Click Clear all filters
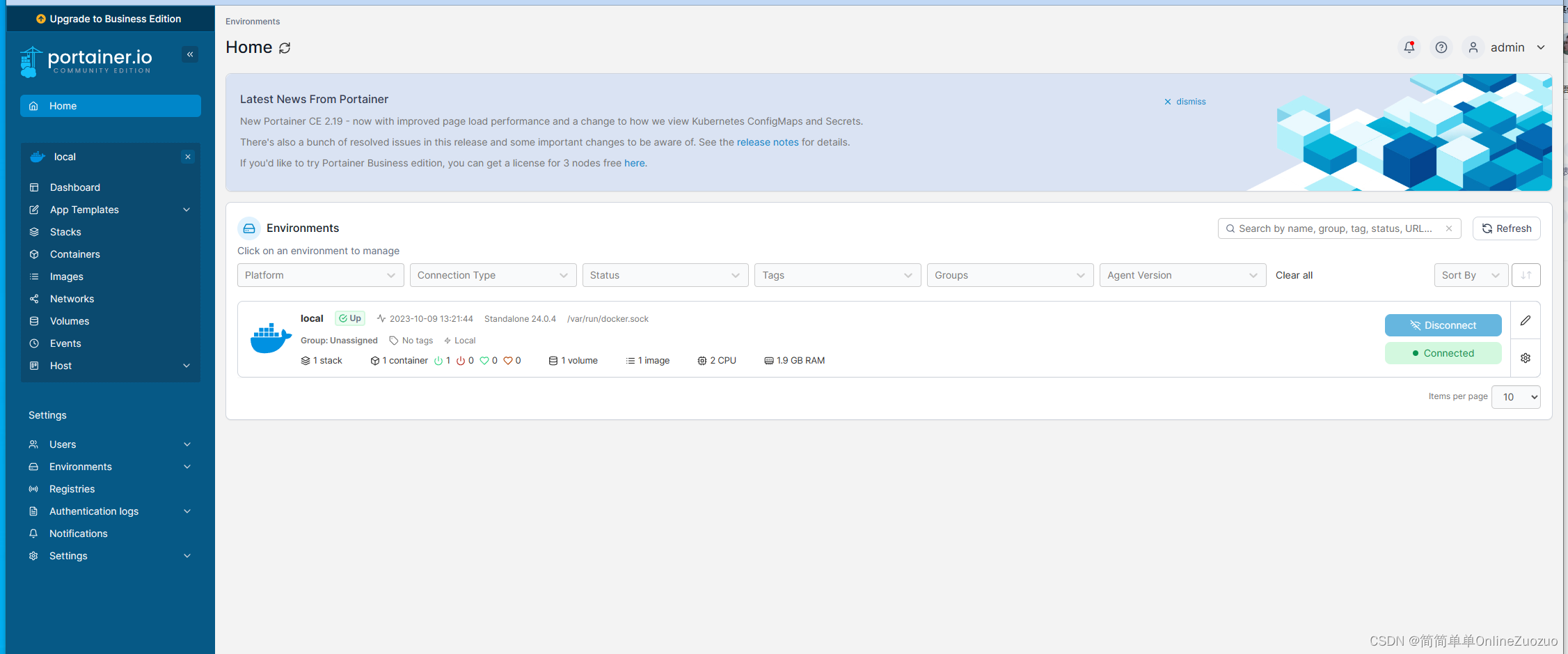The image size is (1568, 654). (1294, 275)
